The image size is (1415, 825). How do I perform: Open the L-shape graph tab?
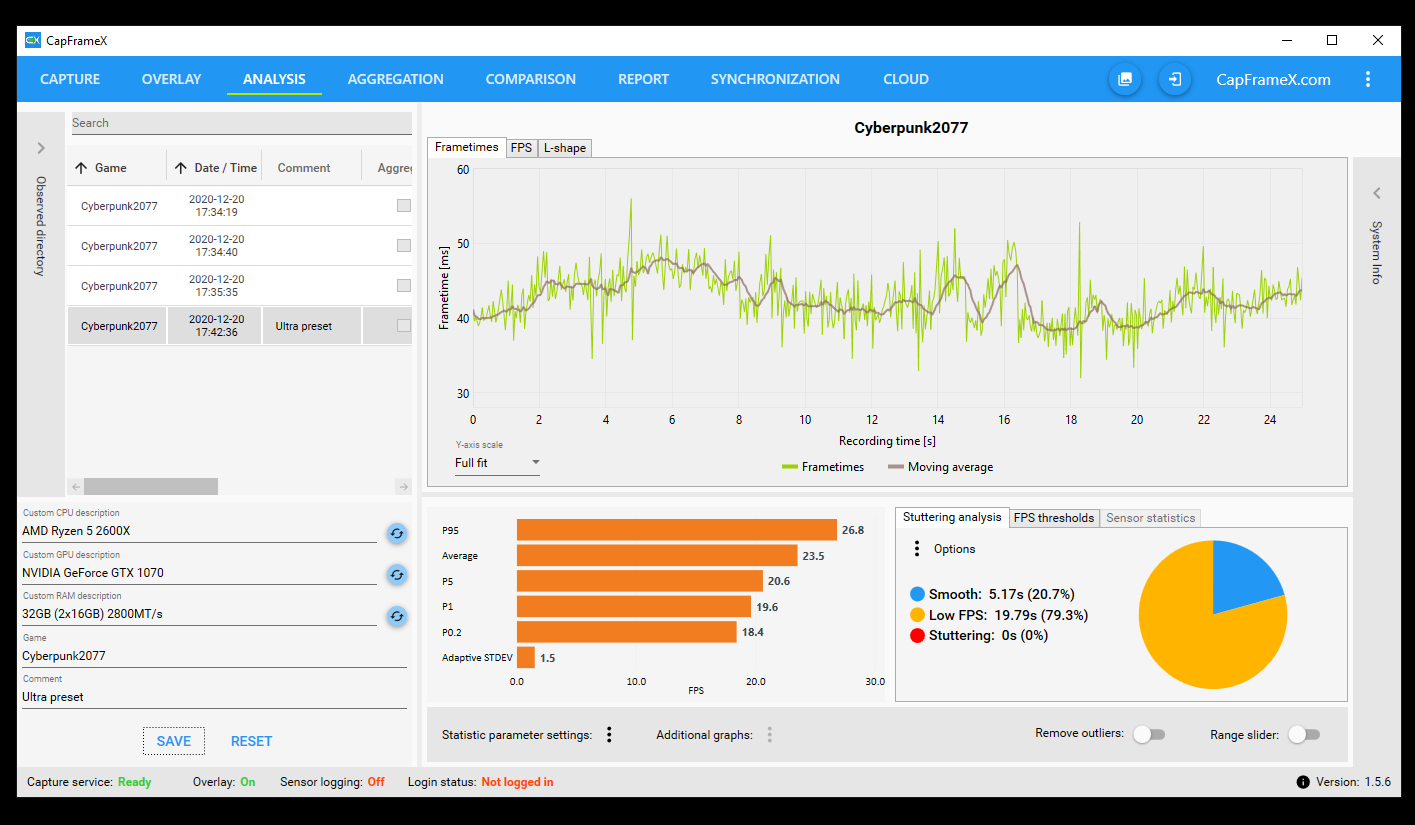coord(565,148)
